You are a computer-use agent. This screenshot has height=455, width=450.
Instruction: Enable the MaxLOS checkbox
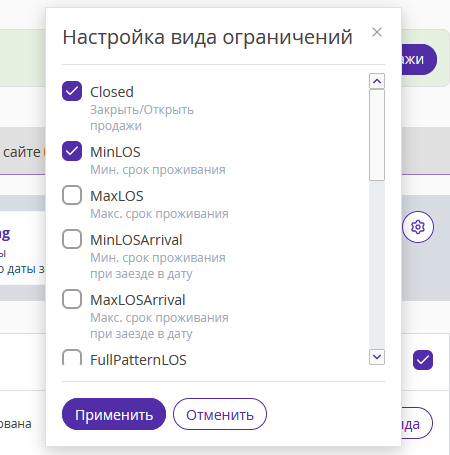coord(72,195)
